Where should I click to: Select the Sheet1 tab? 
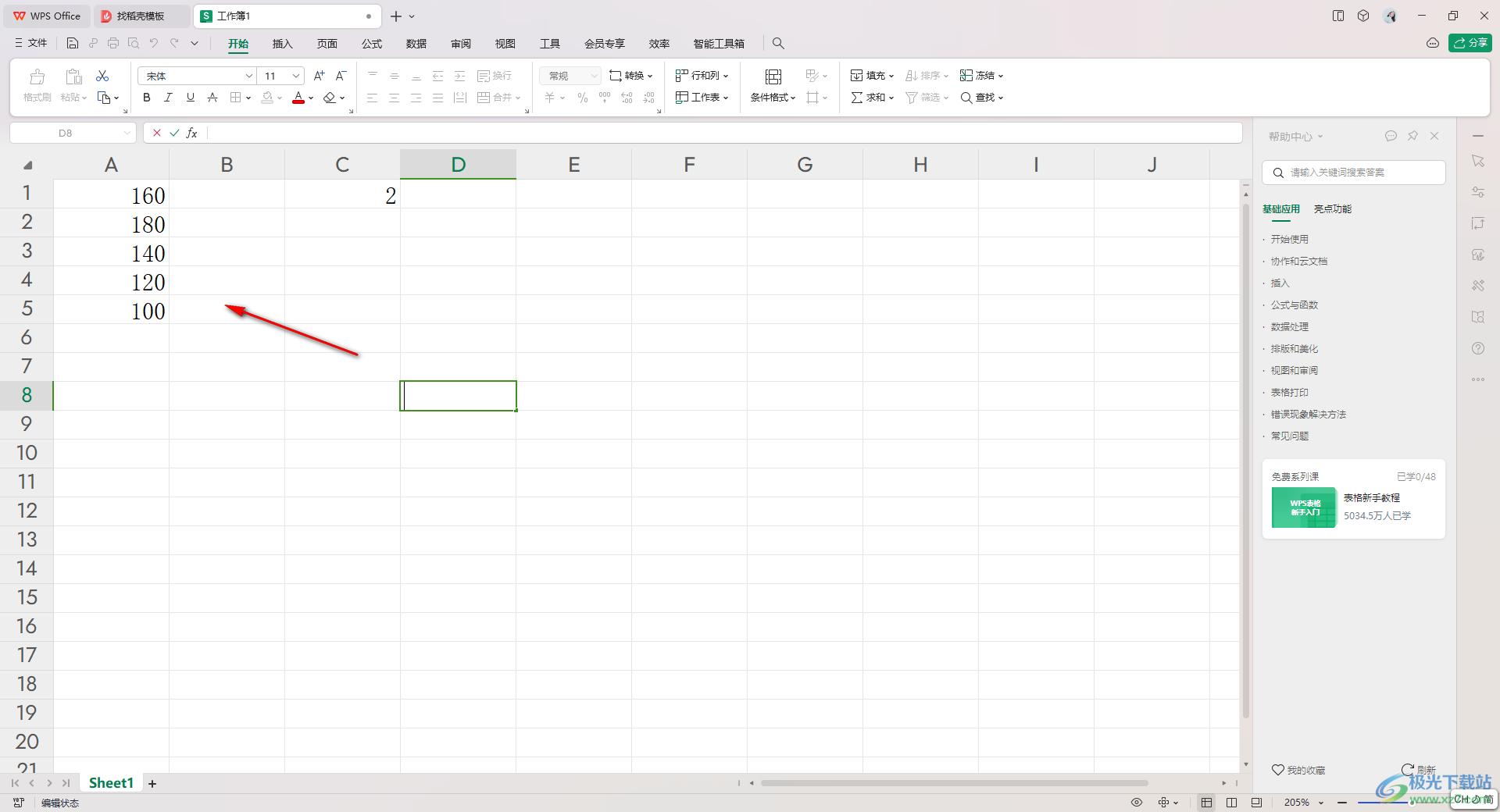111,783
